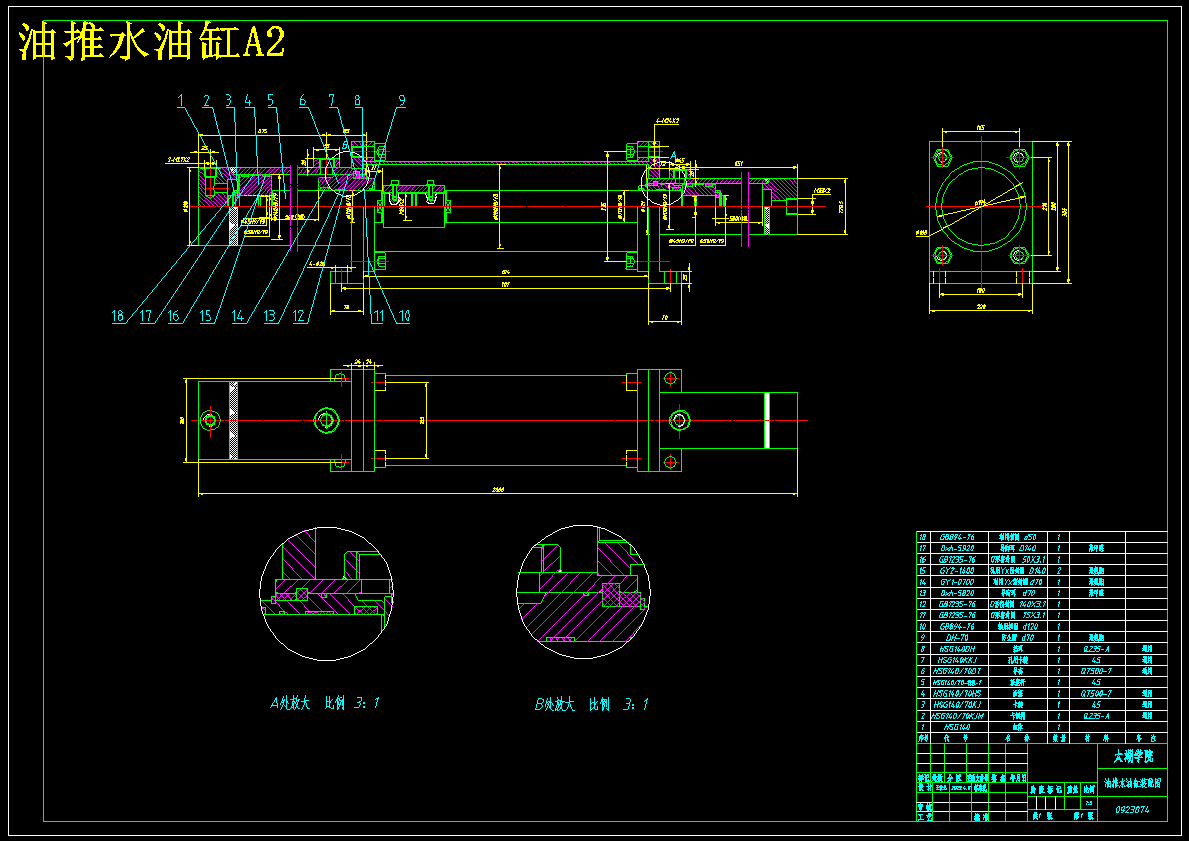
Task: Click the drawing name 油推水油缸装配图
Action: 1132,782
